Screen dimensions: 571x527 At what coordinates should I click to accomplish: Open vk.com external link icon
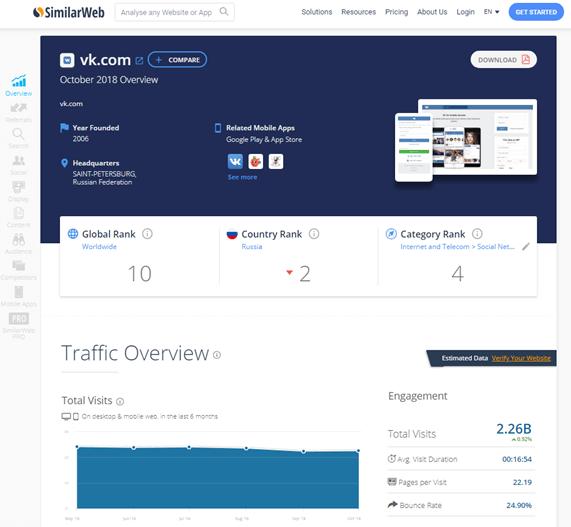139,61
